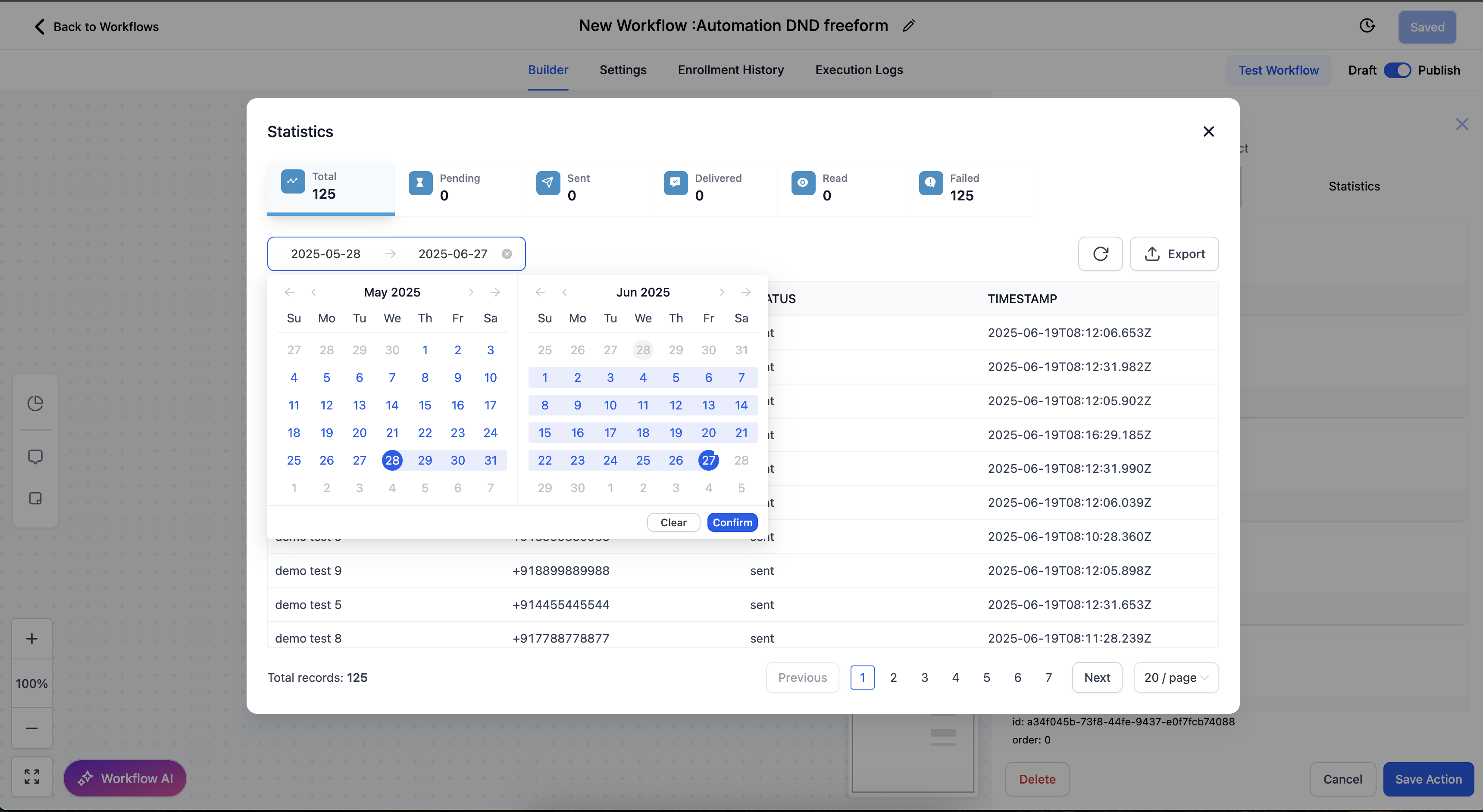Clear the date range with x icon

point(507,254)
